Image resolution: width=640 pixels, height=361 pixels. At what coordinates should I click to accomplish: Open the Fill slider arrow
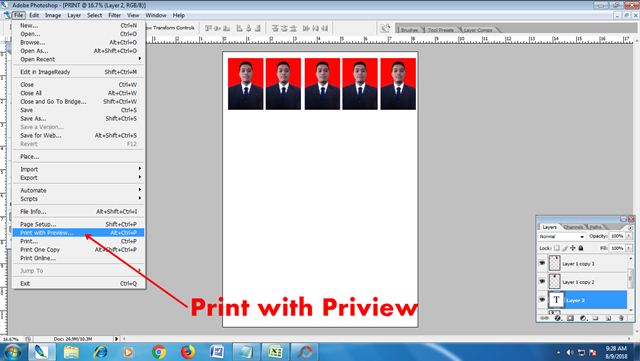(x=629, y=248)
